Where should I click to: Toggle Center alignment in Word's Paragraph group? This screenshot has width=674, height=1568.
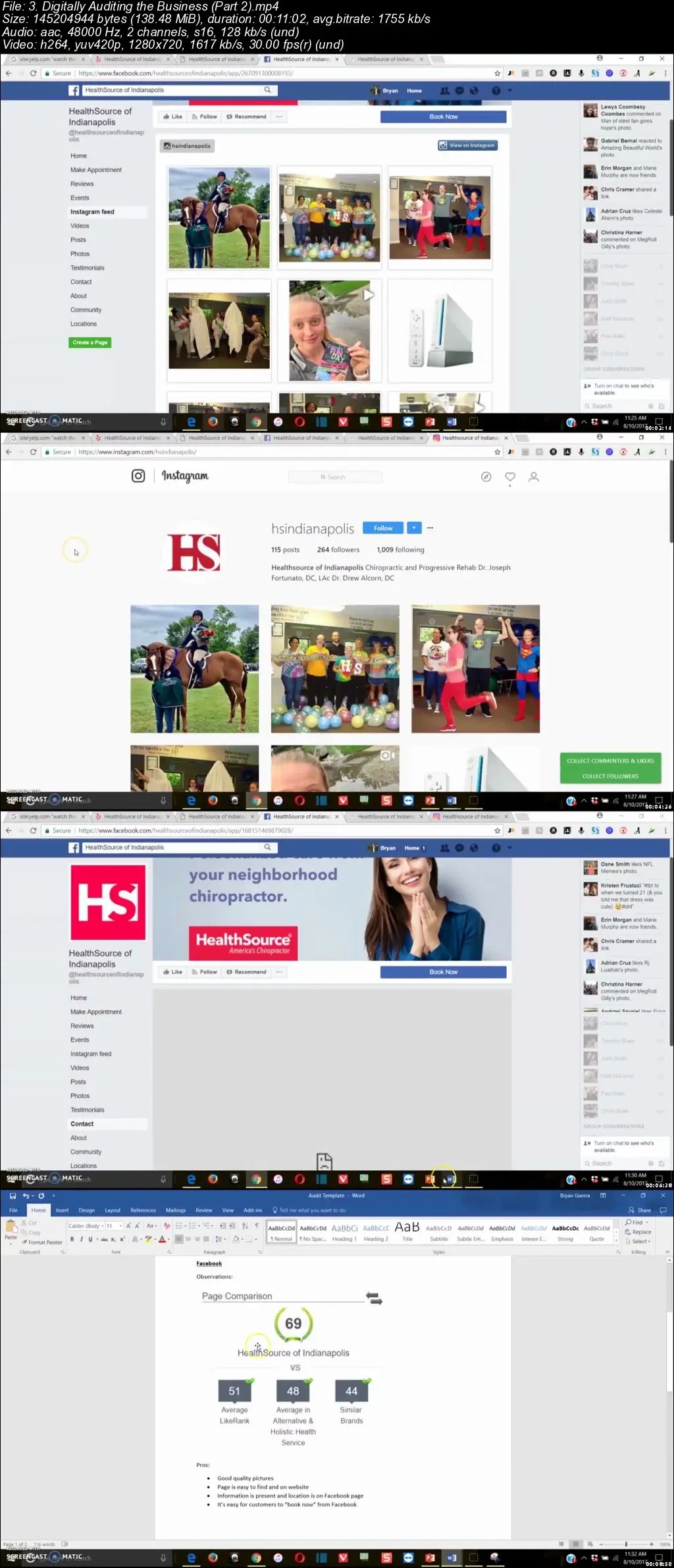(x=188, y=1239)
